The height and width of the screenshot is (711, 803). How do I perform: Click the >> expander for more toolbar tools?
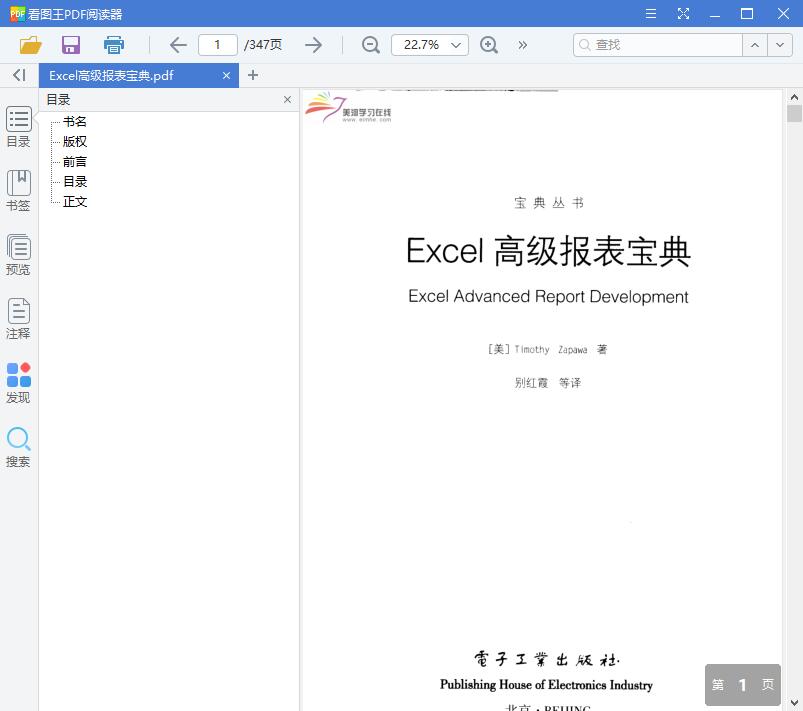point(522,45)
